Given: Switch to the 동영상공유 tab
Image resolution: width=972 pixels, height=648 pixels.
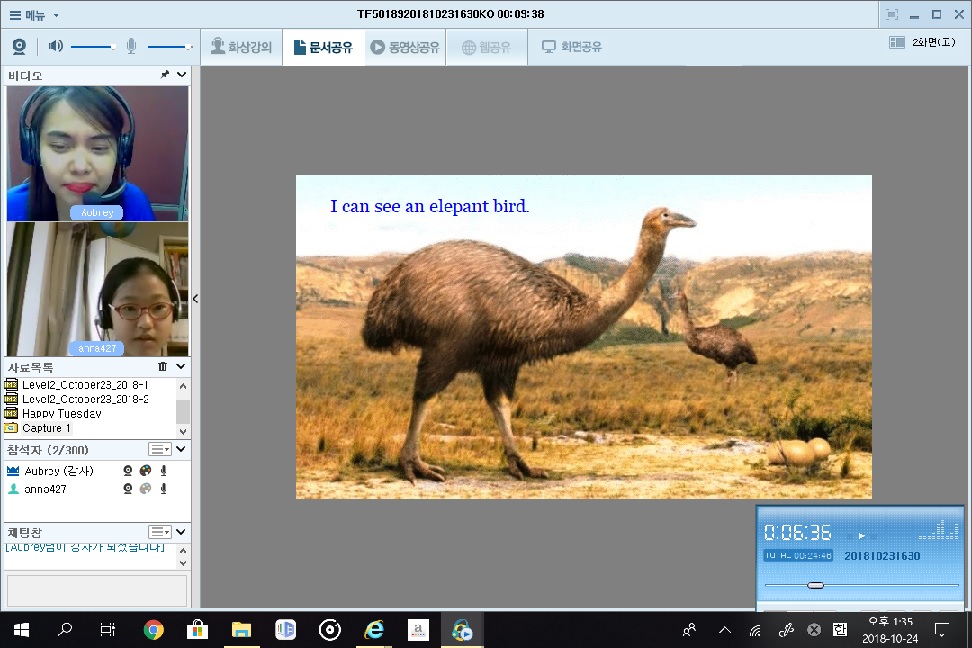Looking at the screenshot, I should (405, 47).
